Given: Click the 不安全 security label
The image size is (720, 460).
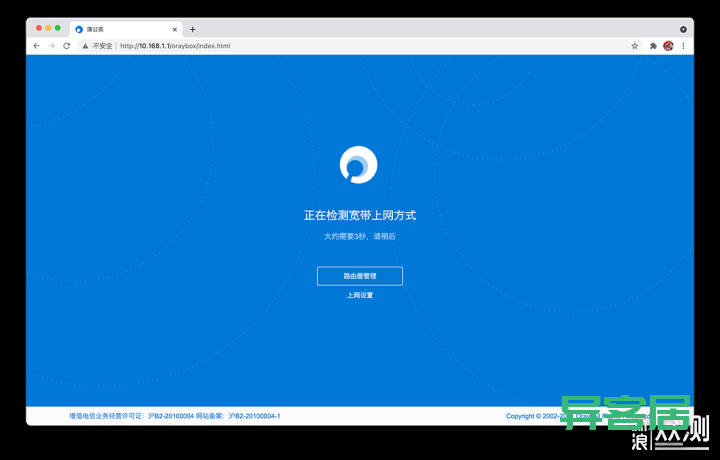Looking at the screenshot, I should (x=102, y=46).
